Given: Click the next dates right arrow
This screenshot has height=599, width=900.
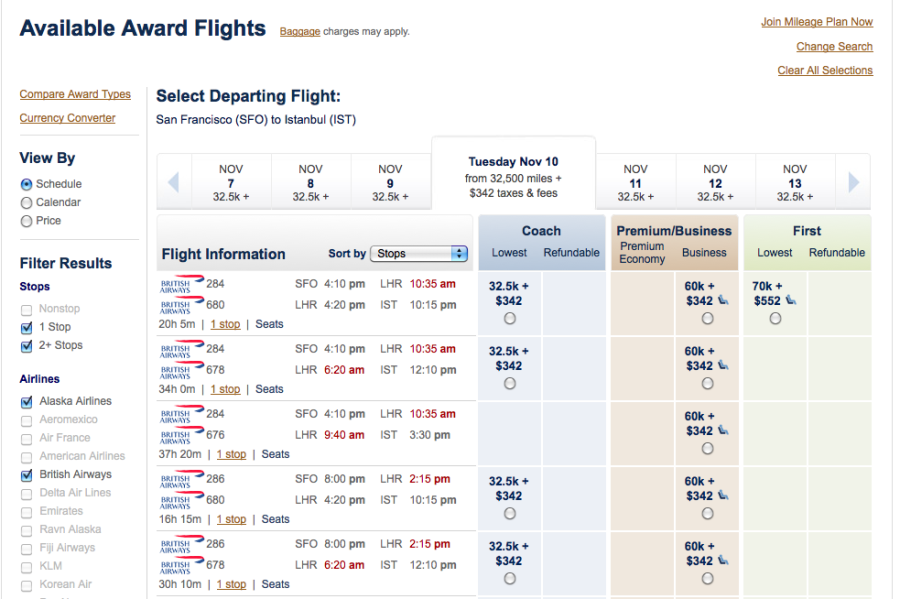Looking at the screenshot, I should click(853, 182).
